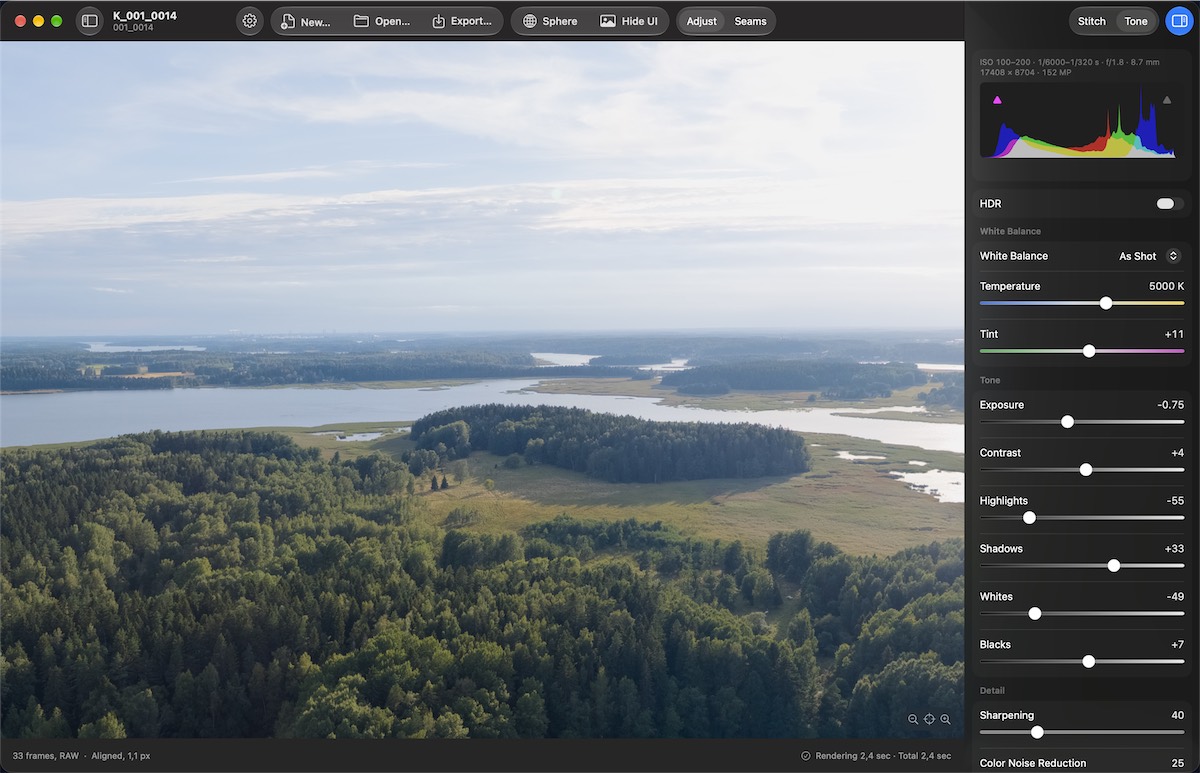Click the Sharpening value 40
This screenshot has width=1200, height=773.
pyautogui.click(x=1178, y=716)
